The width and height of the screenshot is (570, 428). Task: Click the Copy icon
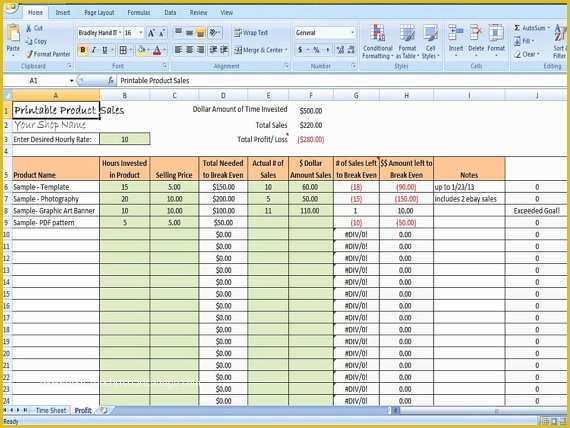(29, 41)
